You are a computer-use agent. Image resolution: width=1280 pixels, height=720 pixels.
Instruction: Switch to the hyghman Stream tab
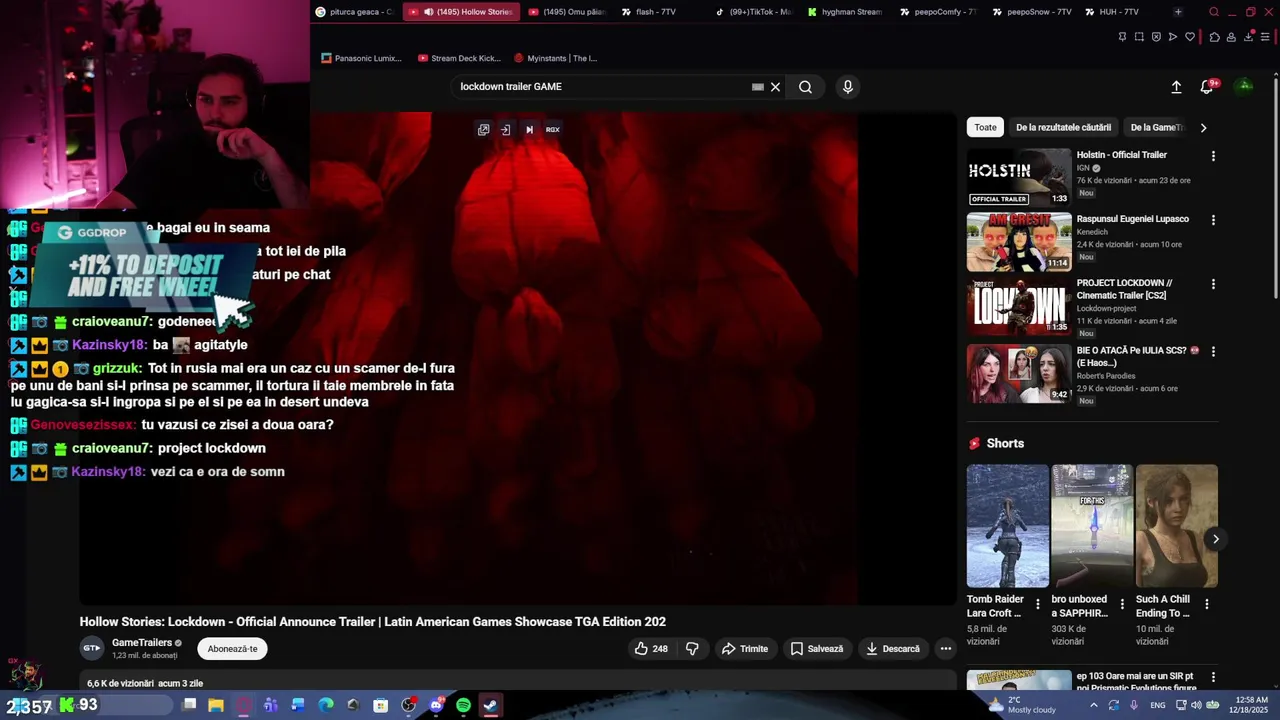[x=845, y=12]
